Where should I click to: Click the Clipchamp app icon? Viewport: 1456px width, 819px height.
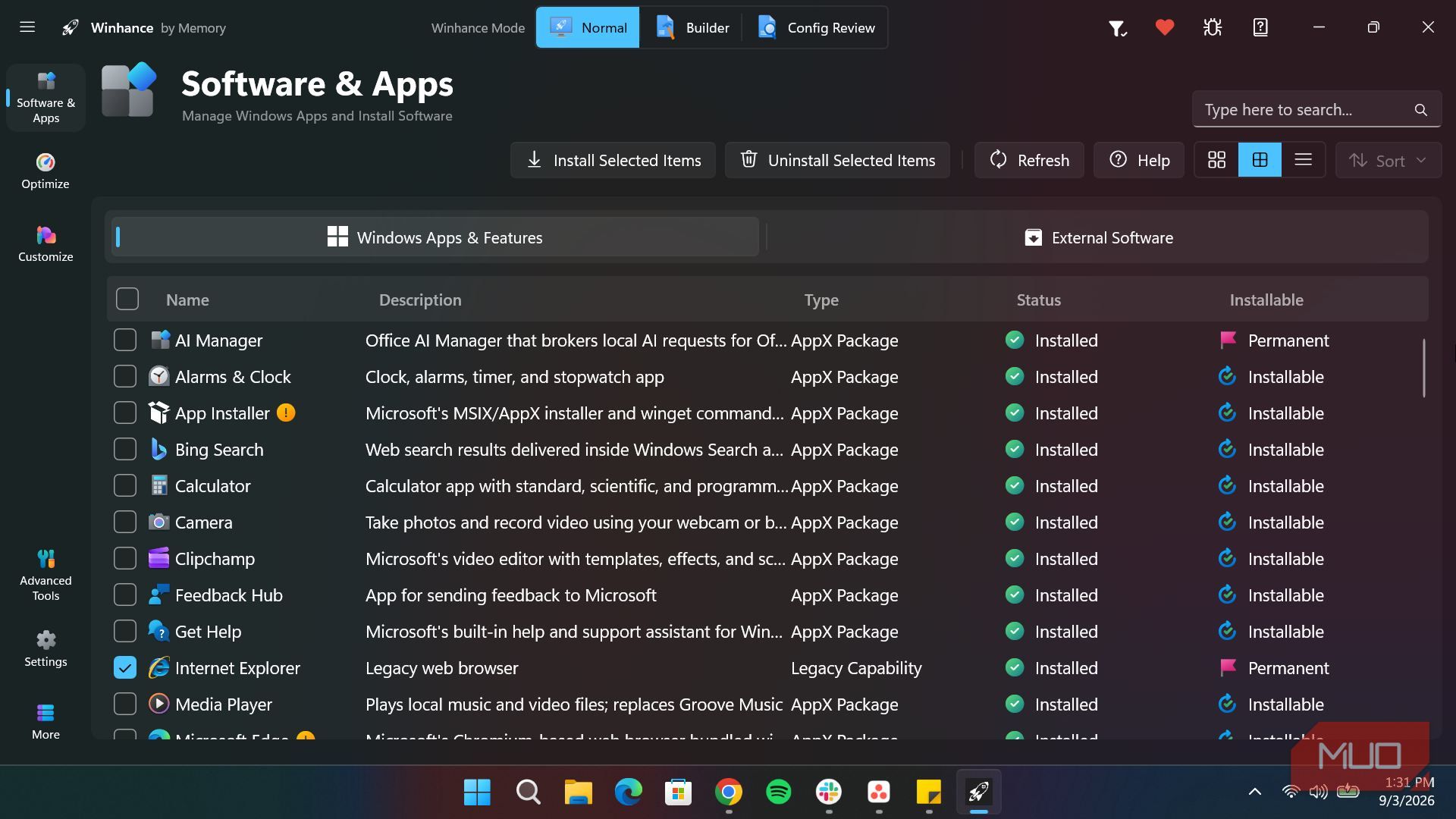158,558
